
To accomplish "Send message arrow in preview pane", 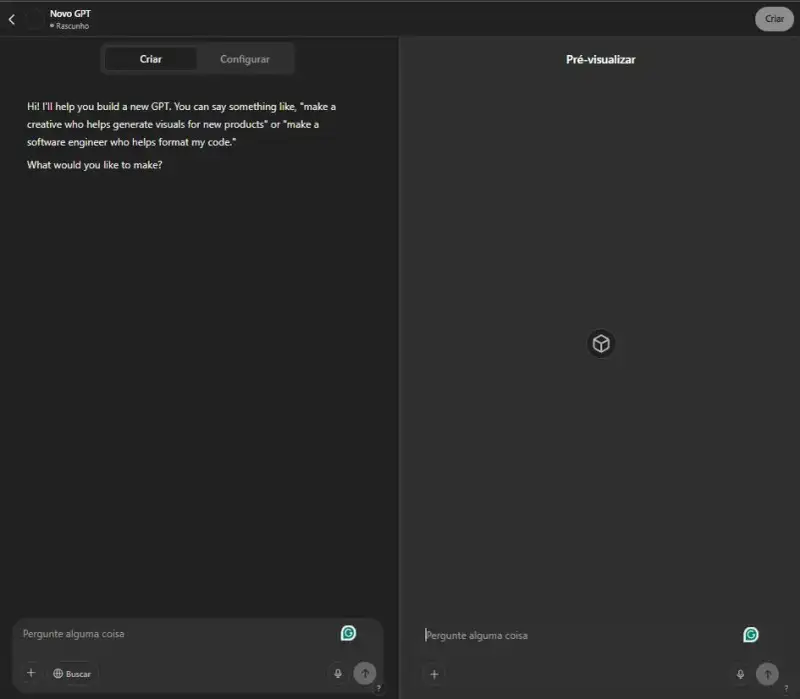I will tap(767, 674).
